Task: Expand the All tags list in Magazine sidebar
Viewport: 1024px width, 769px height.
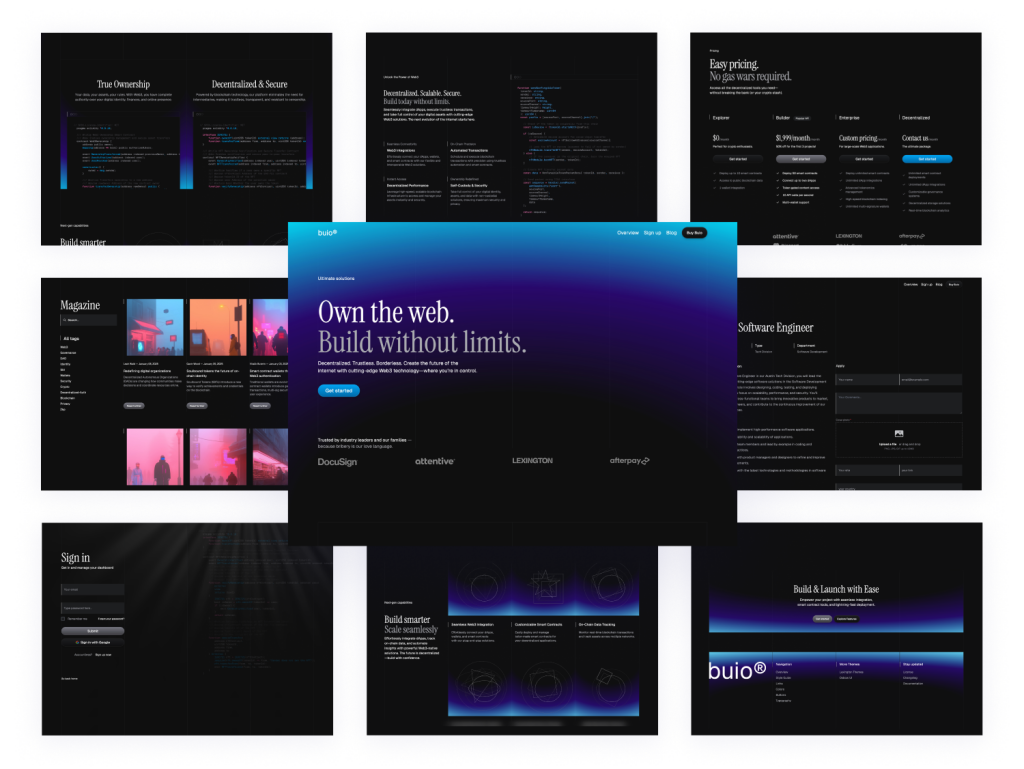Action: pyautogui.click(x=70, y=338)
